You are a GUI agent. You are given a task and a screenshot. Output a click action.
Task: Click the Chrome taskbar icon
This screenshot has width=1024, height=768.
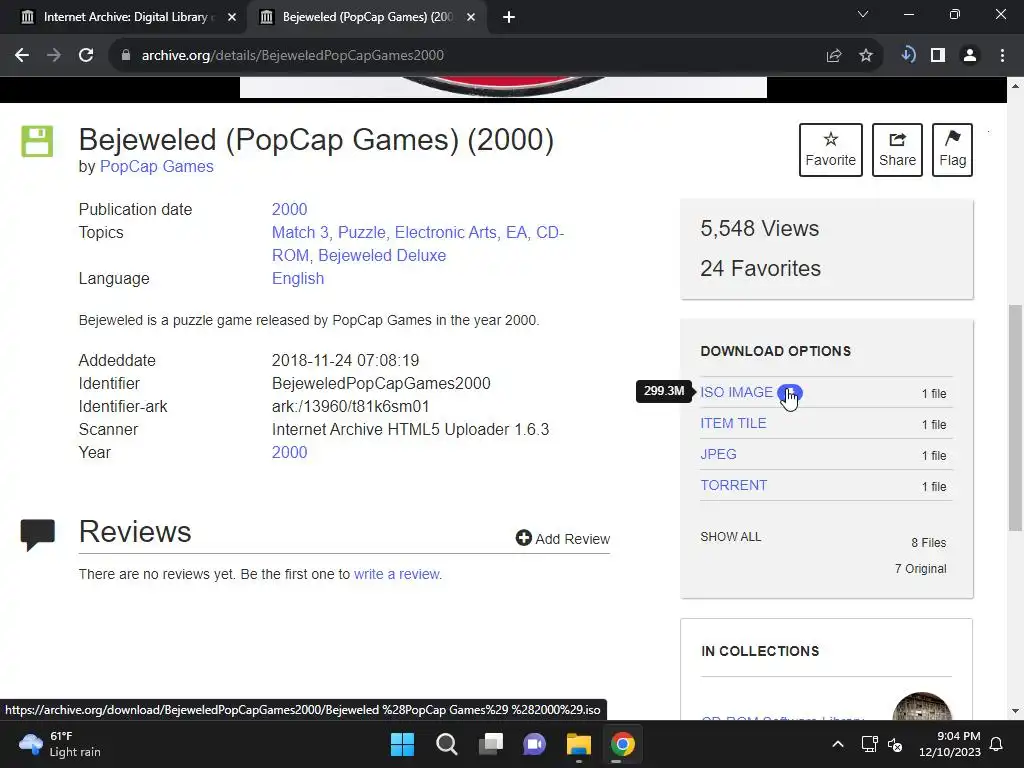click(622, 744)
